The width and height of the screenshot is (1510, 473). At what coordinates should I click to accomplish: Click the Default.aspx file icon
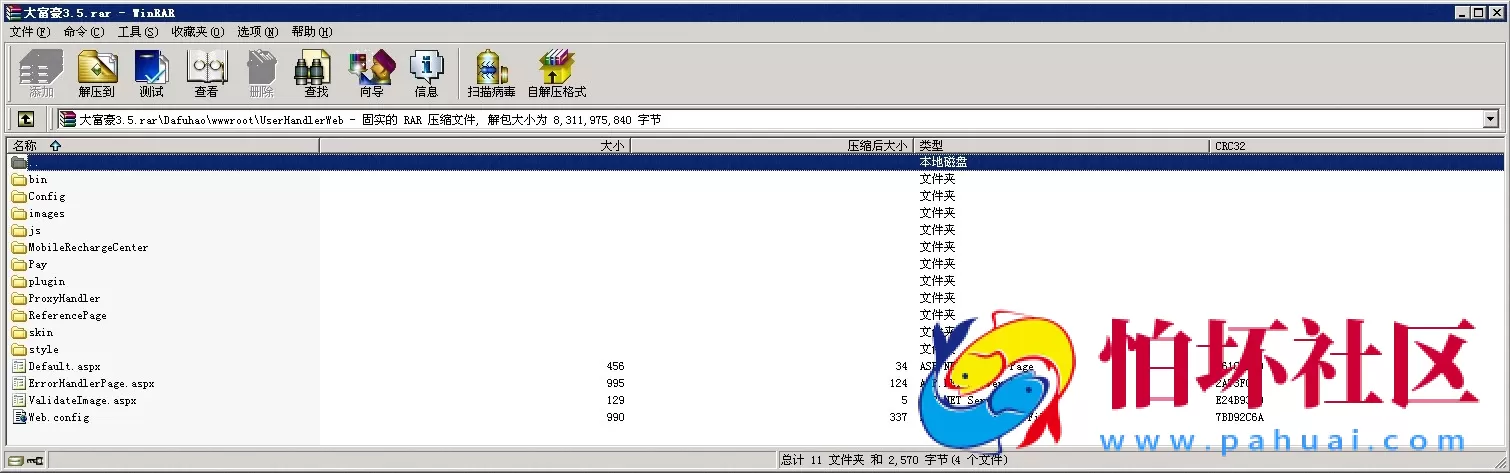pos(19,366)
